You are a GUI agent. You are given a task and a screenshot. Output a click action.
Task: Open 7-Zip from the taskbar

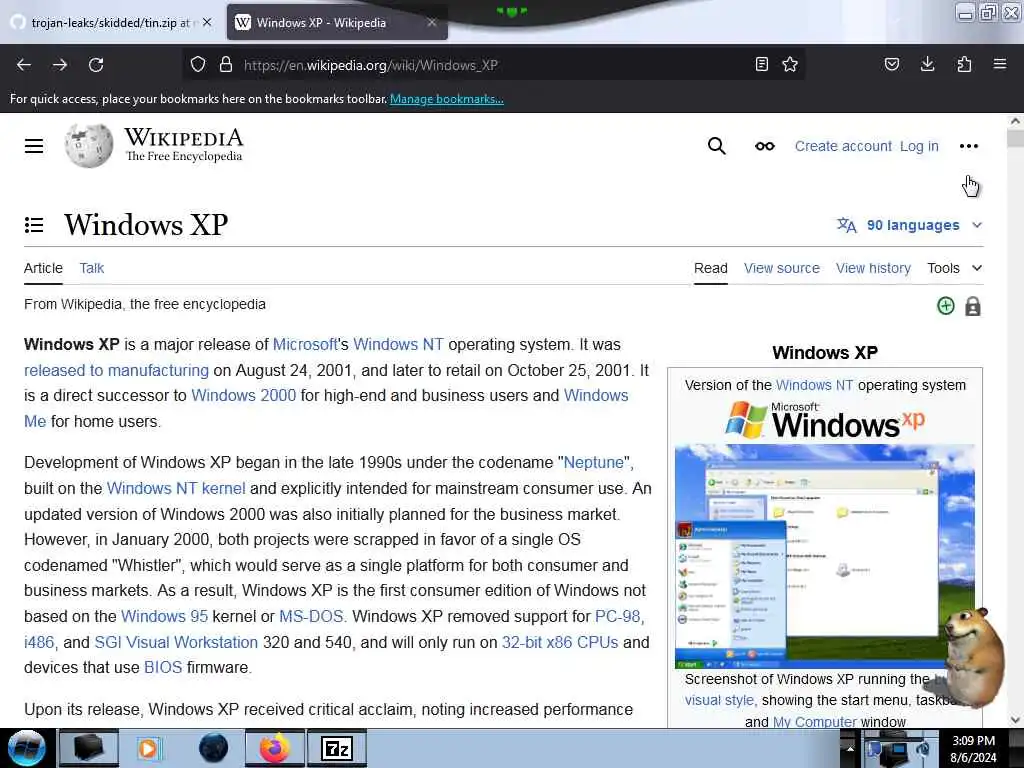[x=337, y=748]
